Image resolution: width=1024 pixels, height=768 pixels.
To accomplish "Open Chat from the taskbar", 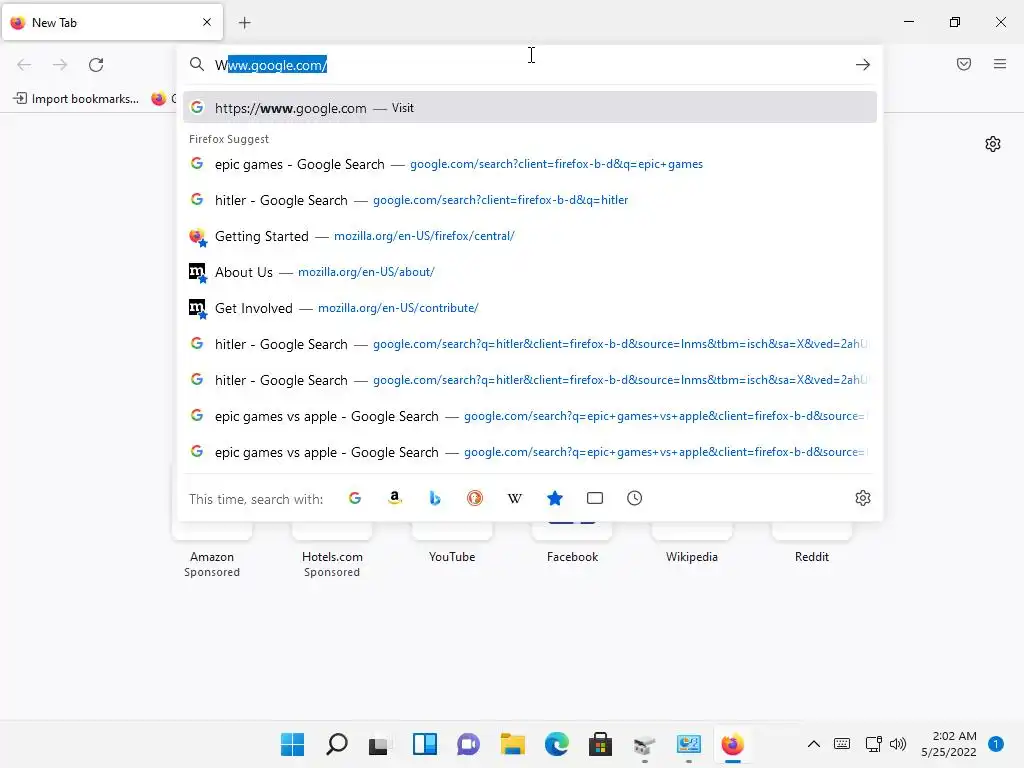I will [468, 744].
